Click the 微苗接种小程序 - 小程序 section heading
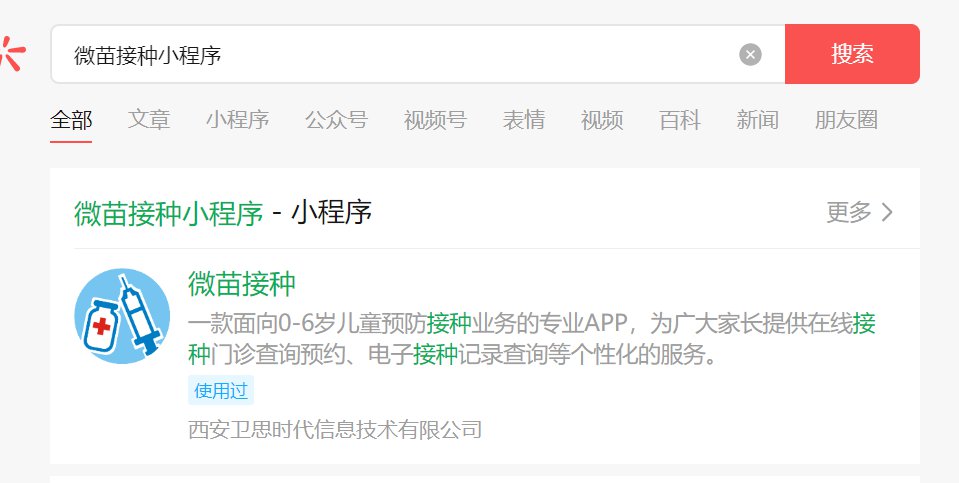This screenshot has height=483, width=959. pyautogui.click(x=223, y=213)
